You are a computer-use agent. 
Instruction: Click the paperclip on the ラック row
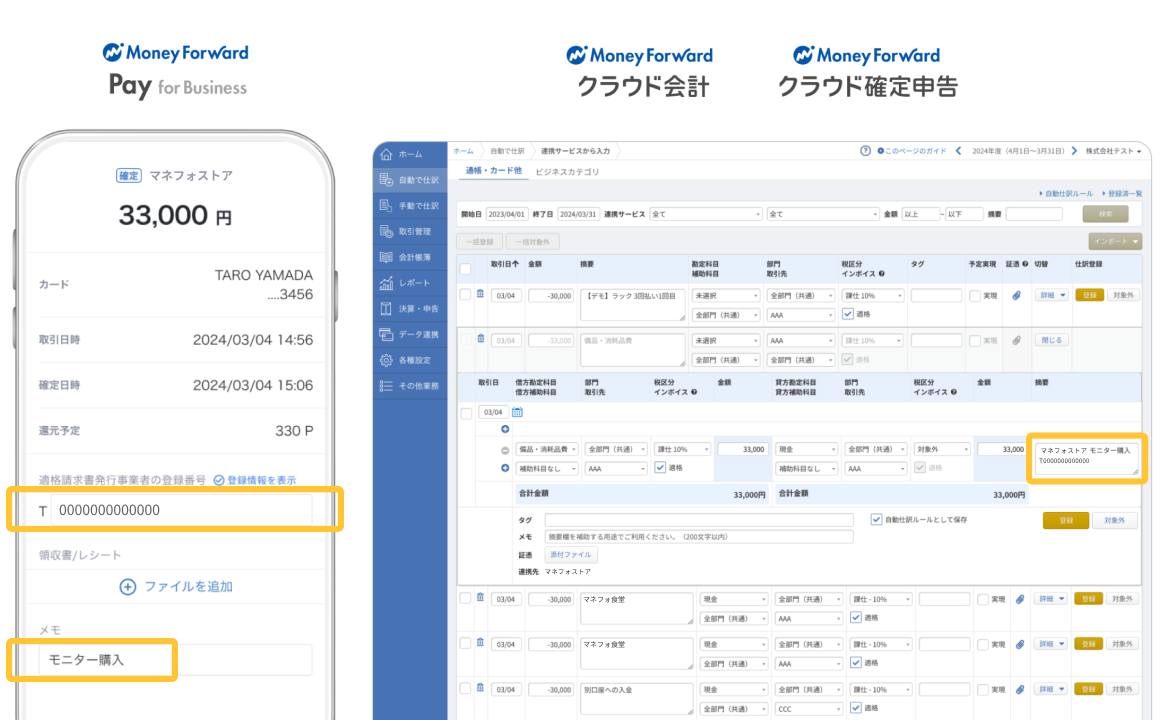[x=1017, y=295]
